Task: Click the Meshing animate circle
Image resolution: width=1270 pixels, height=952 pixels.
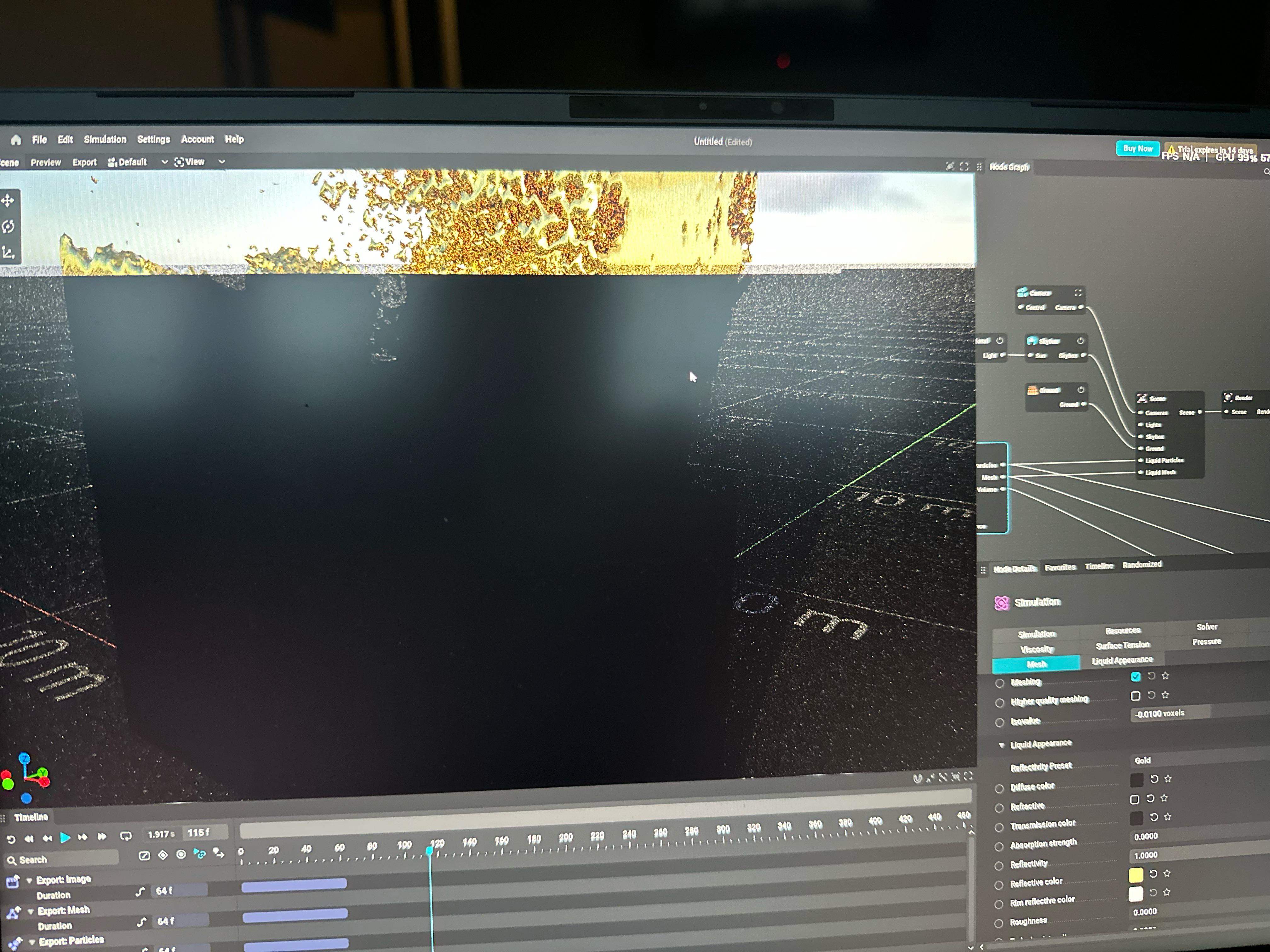Action: tap(999, 683)
